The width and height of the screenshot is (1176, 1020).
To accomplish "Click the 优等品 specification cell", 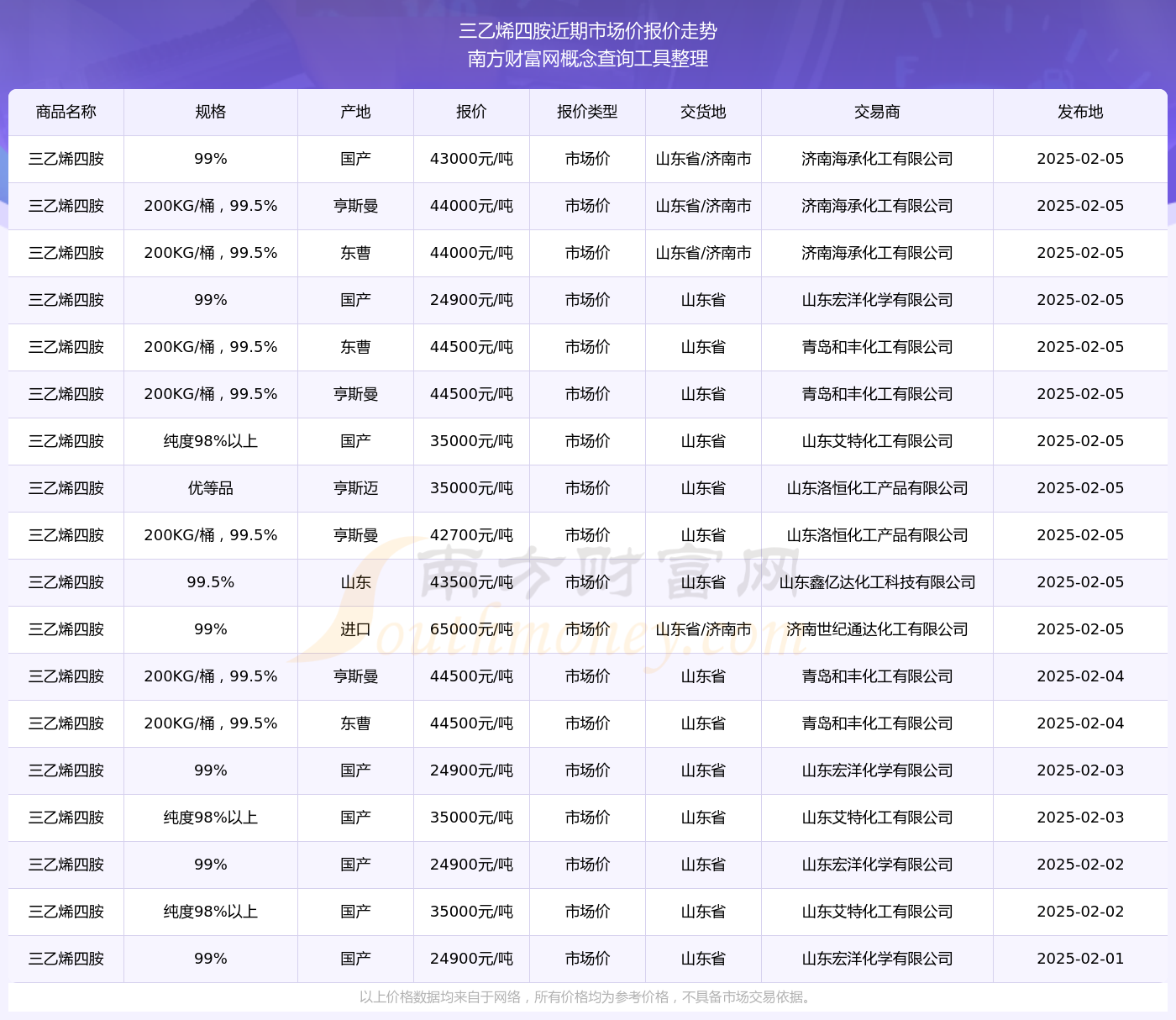I will (x=211, y=488).
